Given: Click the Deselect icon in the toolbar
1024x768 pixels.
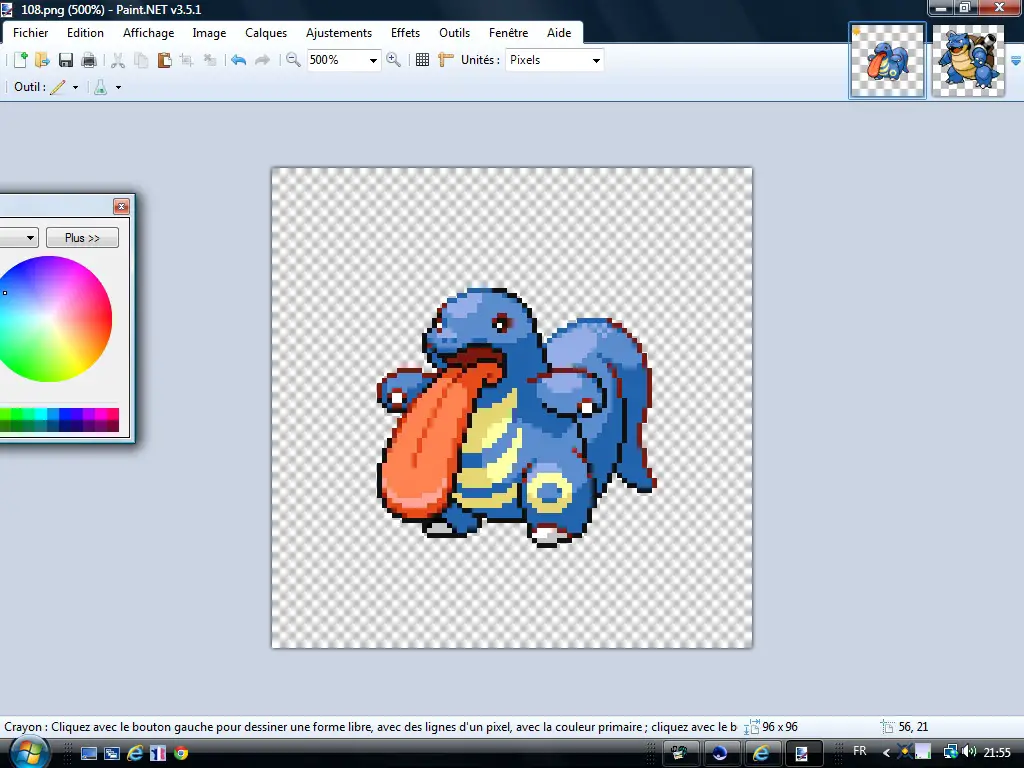Looking at the screenshot, I should (x=210, y=60).
